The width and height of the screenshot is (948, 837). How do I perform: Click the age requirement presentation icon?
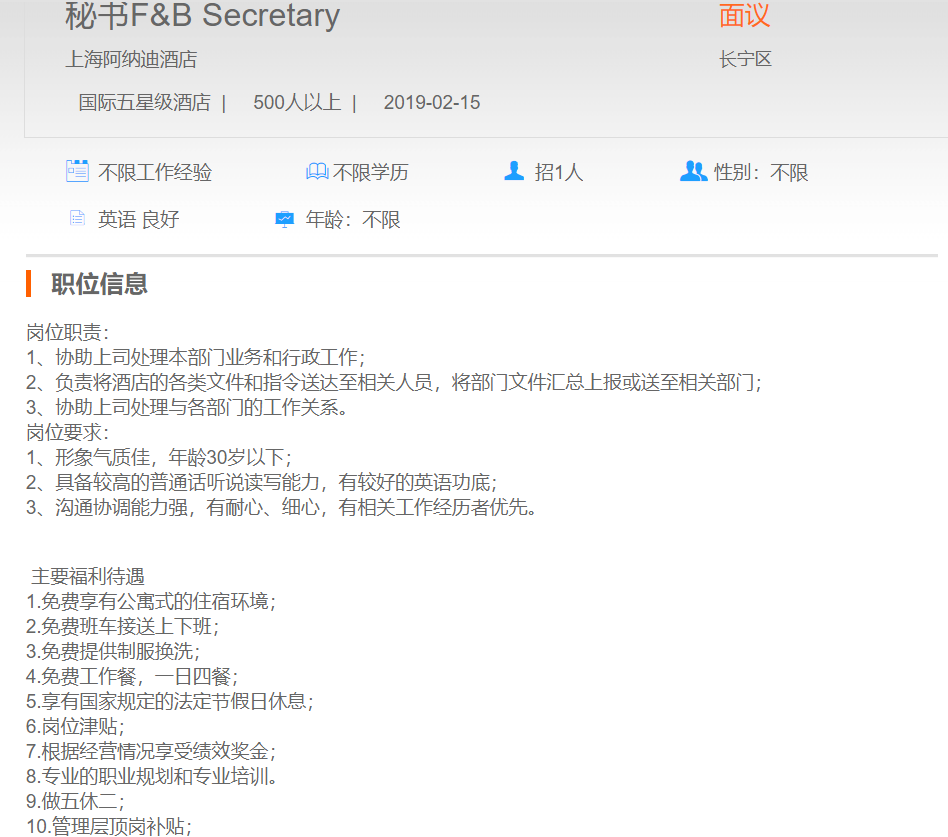tap(285, 219)
